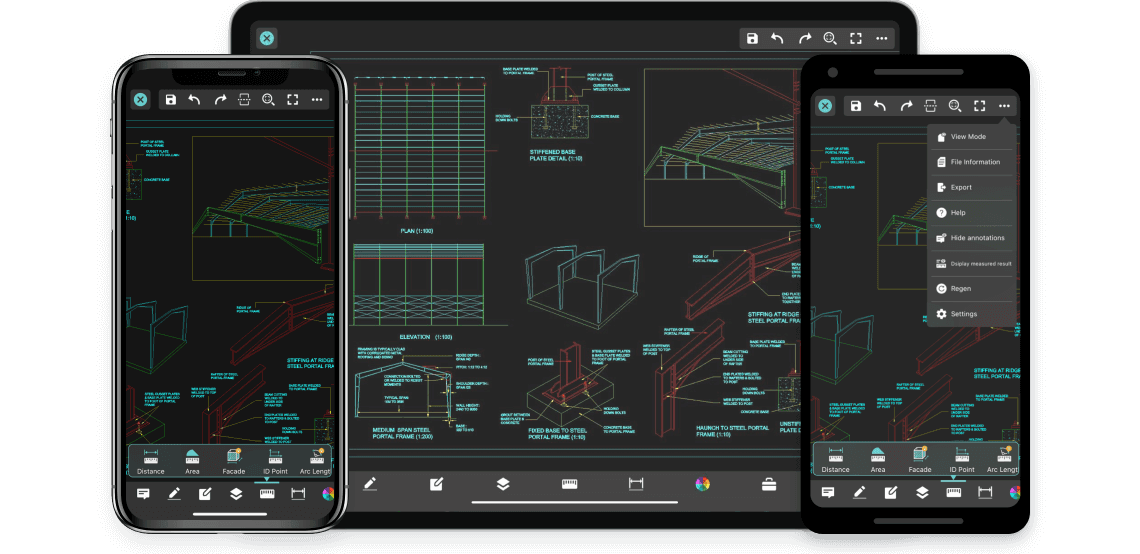Open the layers panel on the left phone
The image size is (1140, 554).
point(236,494)
